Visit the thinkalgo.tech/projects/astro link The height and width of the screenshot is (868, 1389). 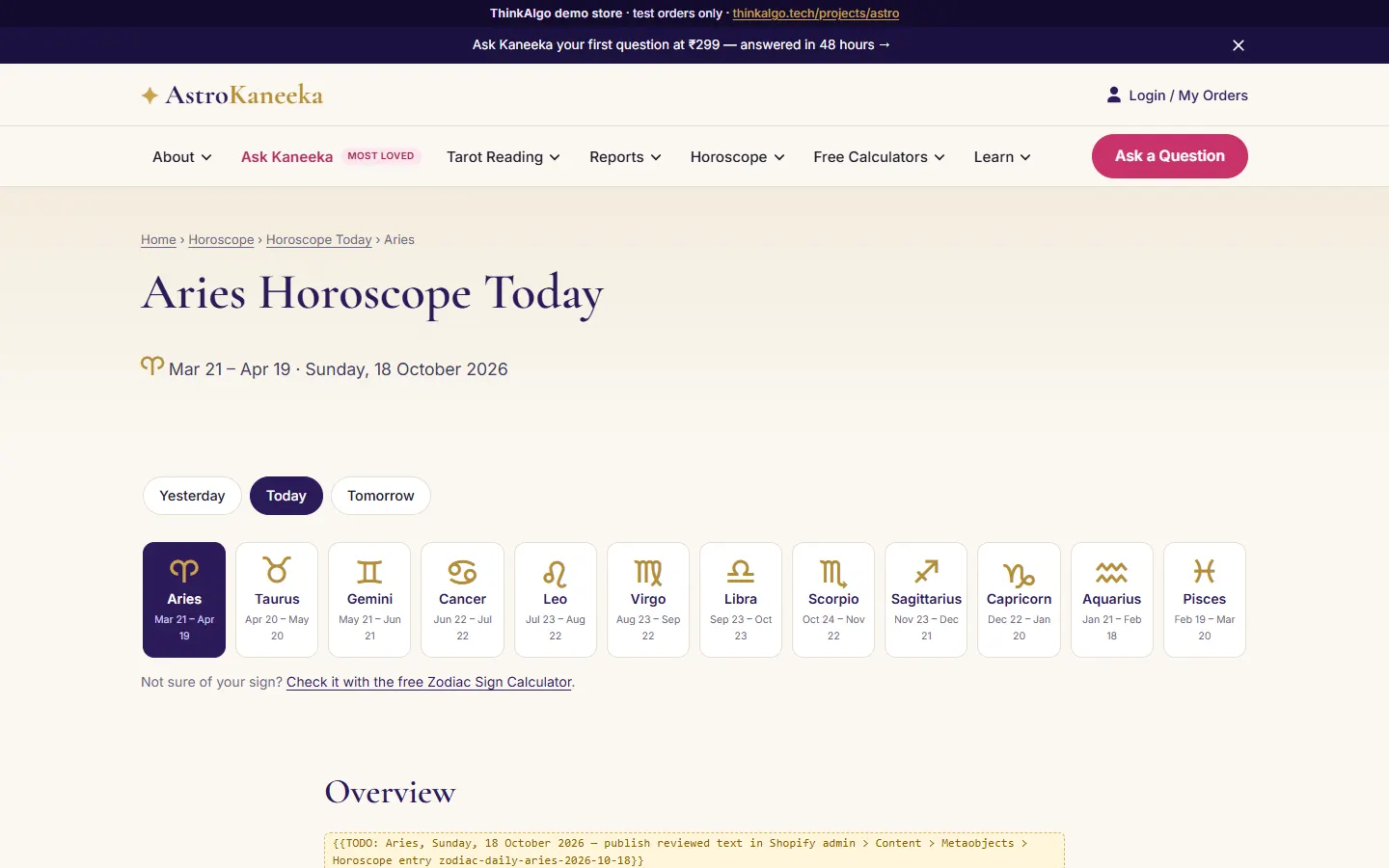click(816, 14)
